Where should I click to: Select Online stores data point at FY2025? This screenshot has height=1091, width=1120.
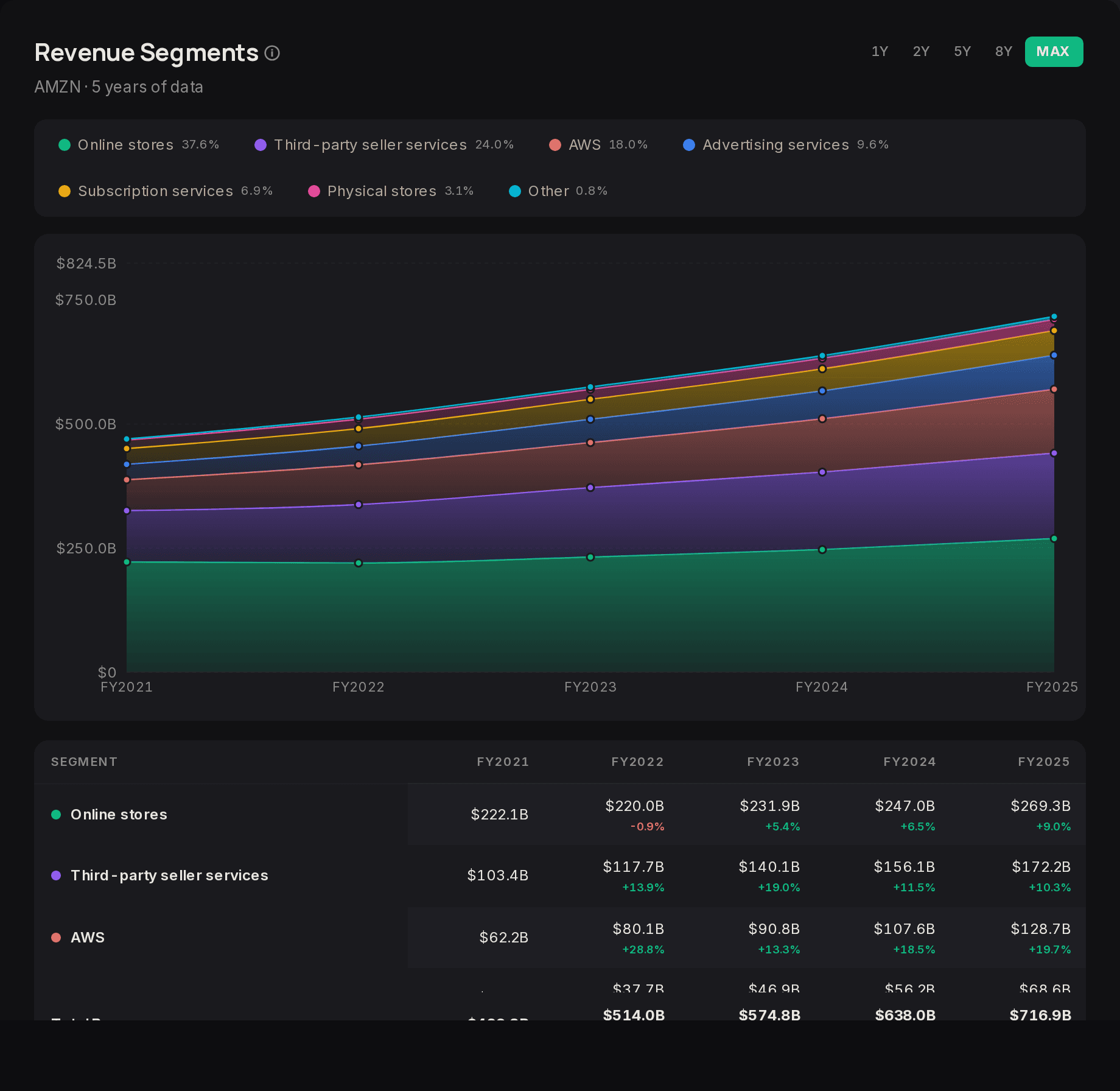(x=1054, y=539)
